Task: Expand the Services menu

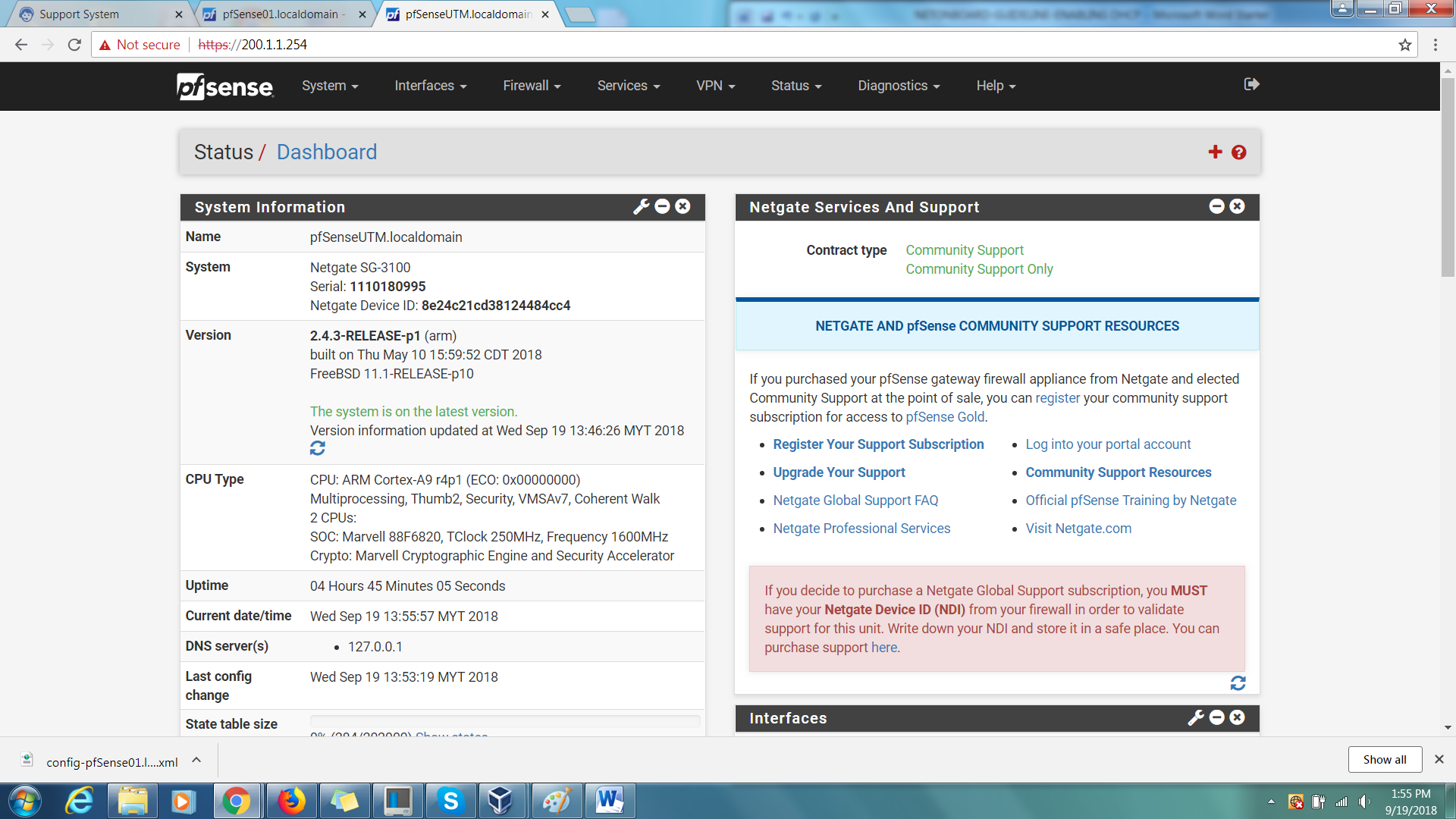Action: click(x=629, y=86)
